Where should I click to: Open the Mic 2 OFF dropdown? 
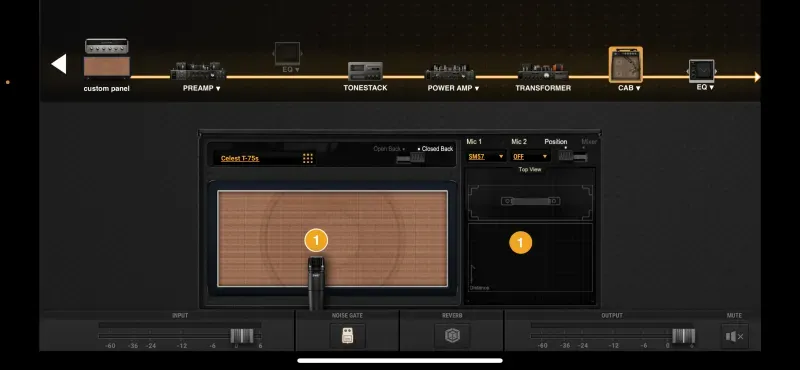531,157
